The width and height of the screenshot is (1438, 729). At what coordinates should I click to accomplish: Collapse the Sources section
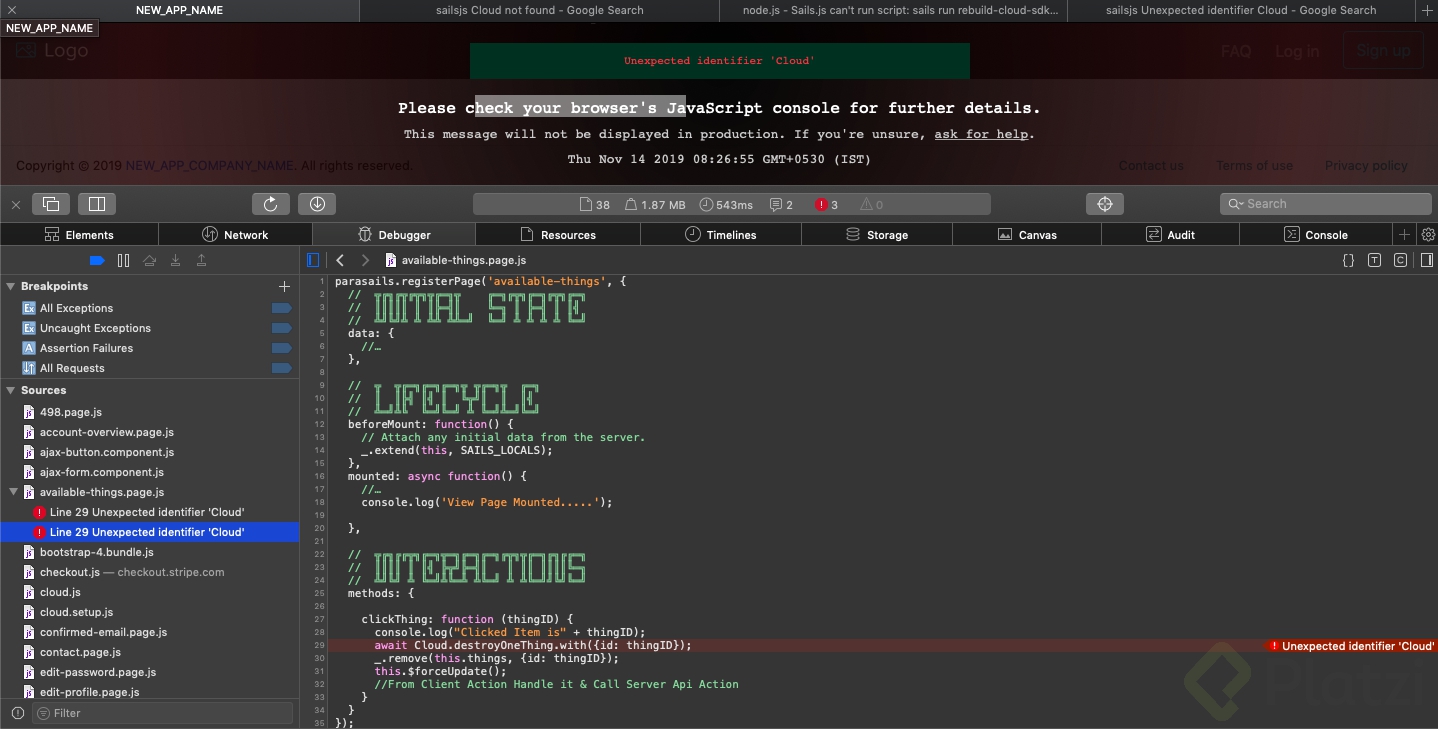tap(11, 391)
